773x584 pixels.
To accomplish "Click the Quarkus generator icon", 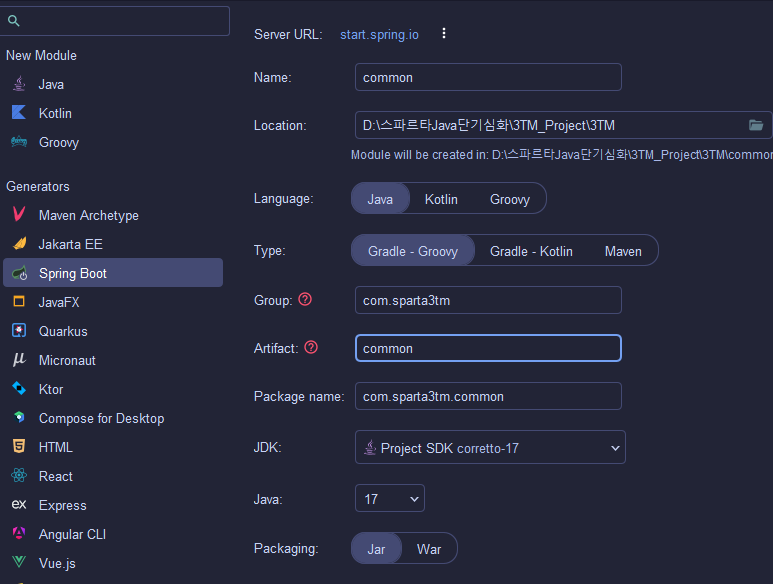I will click(19, 330).
